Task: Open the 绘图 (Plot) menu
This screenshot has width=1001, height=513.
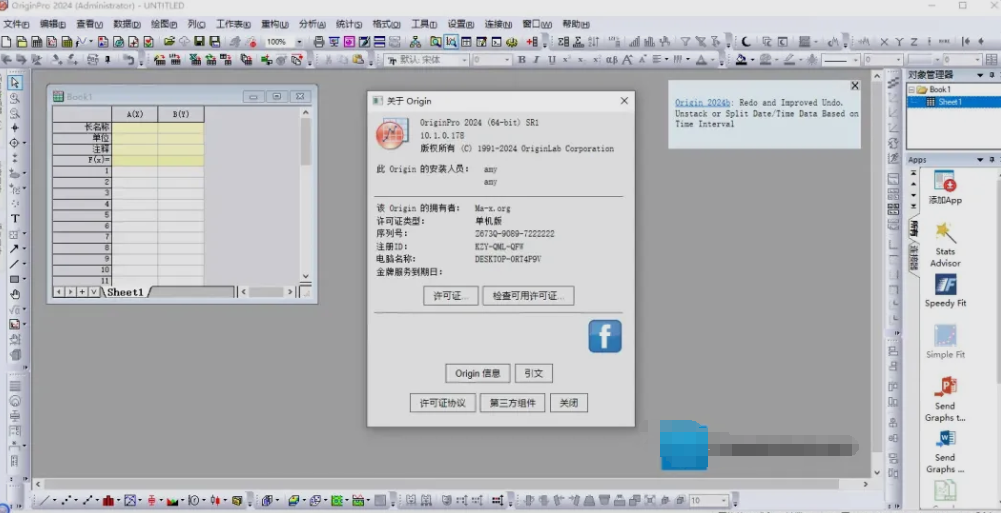Action: pyautogui.click(x=164, y=24)
